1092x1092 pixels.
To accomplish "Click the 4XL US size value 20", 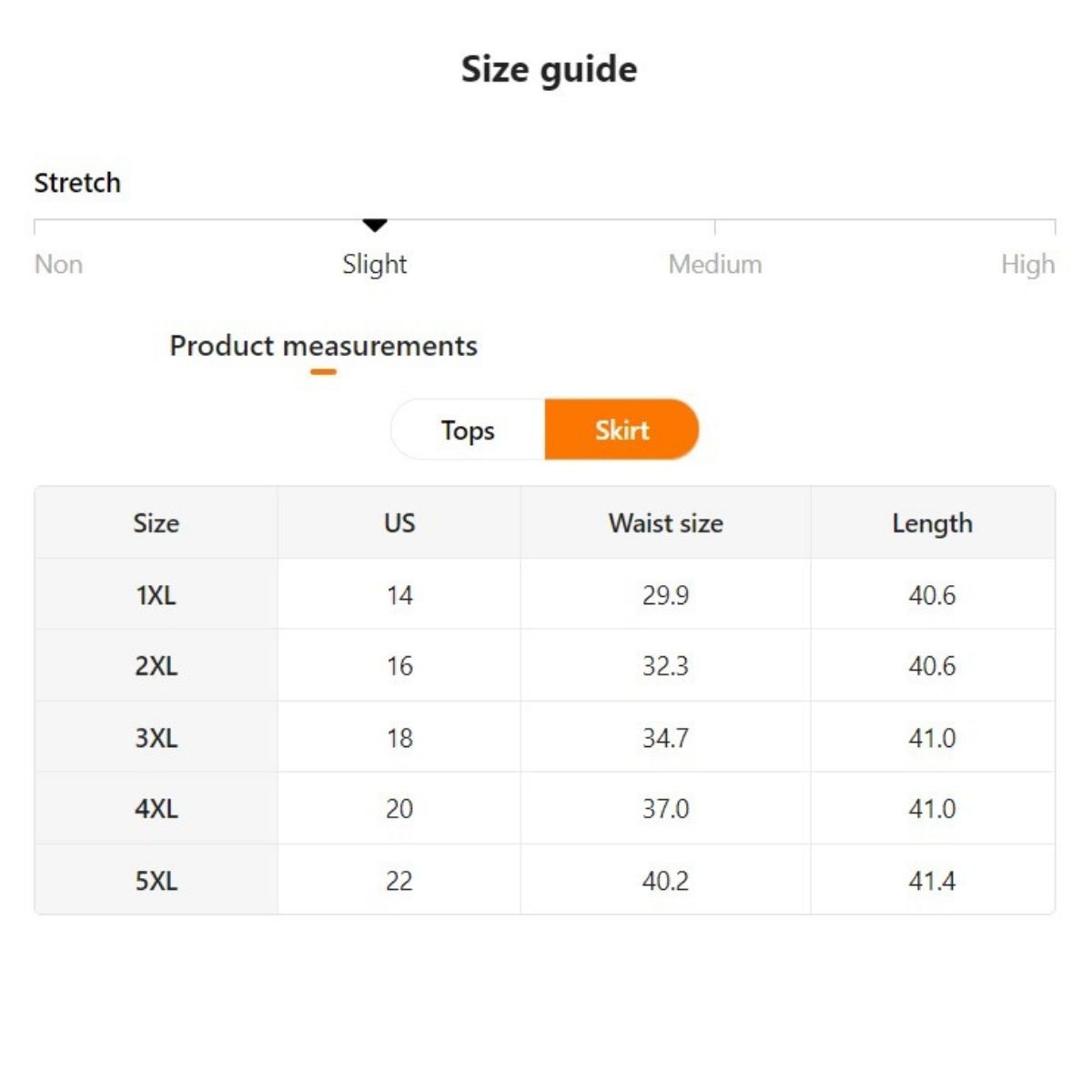I will [399, 809].
